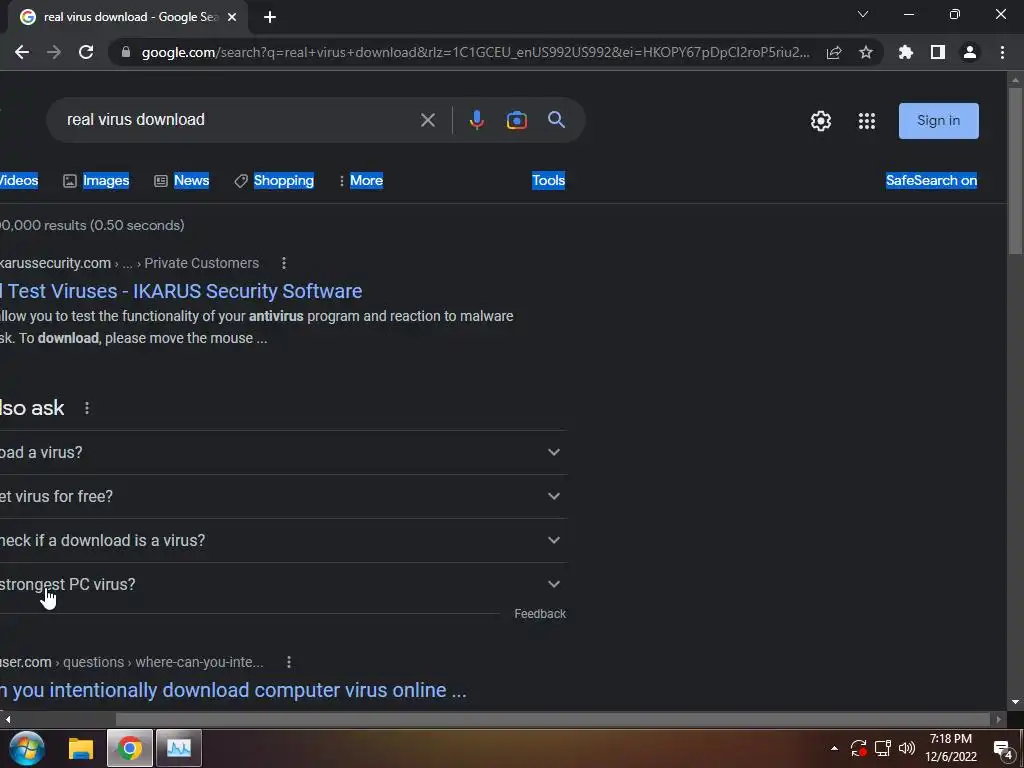Open Google quick settings gear

tap(821, 121)
